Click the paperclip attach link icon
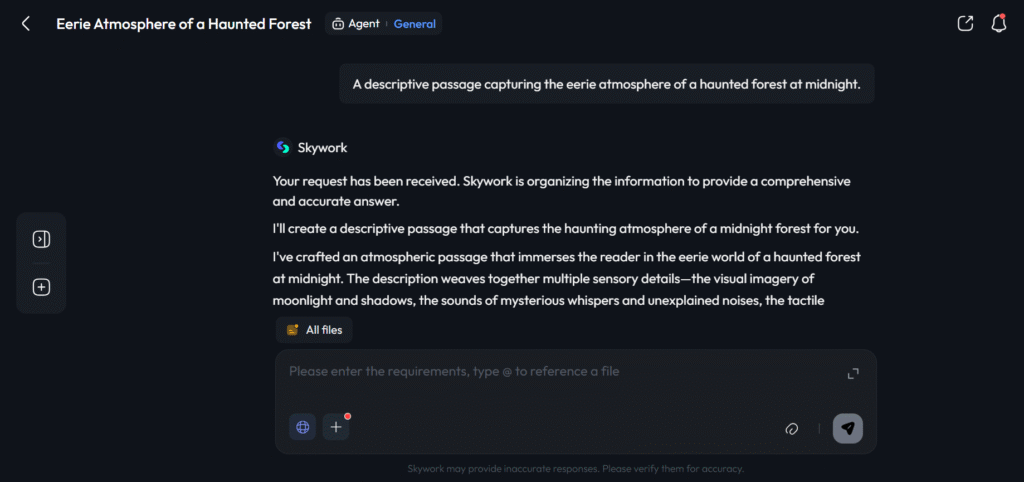This screenshot has width=1024, height=482. point(791,428)
